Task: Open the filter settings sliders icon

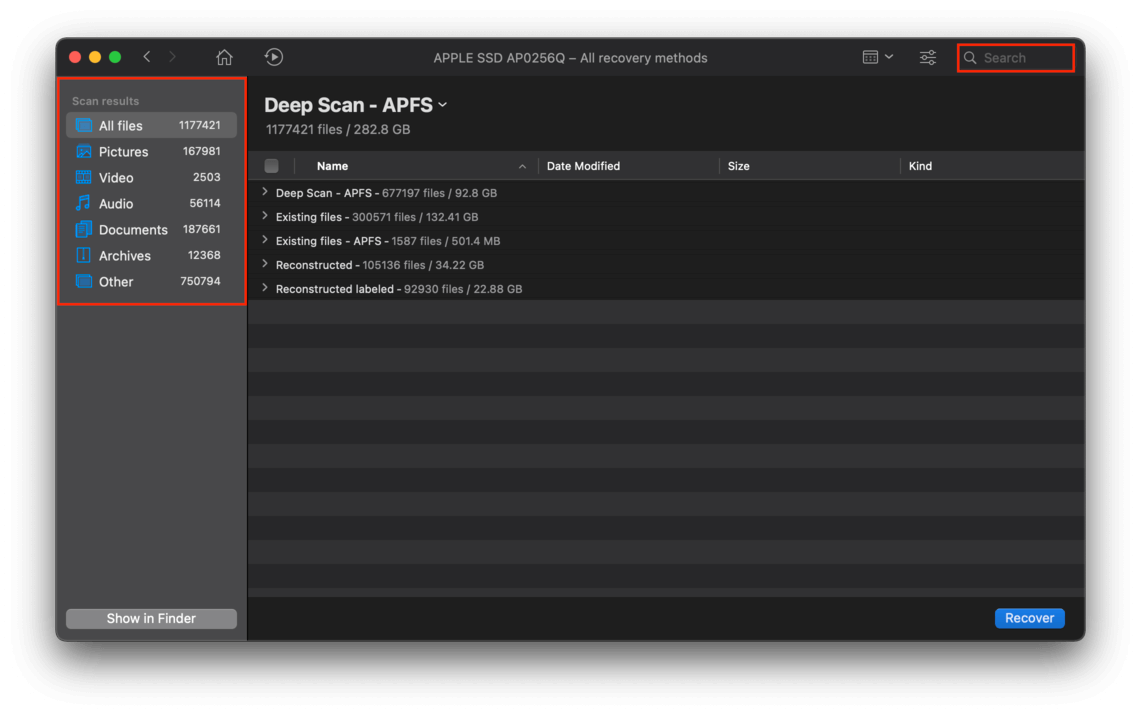Action: (x=928, y=57)
